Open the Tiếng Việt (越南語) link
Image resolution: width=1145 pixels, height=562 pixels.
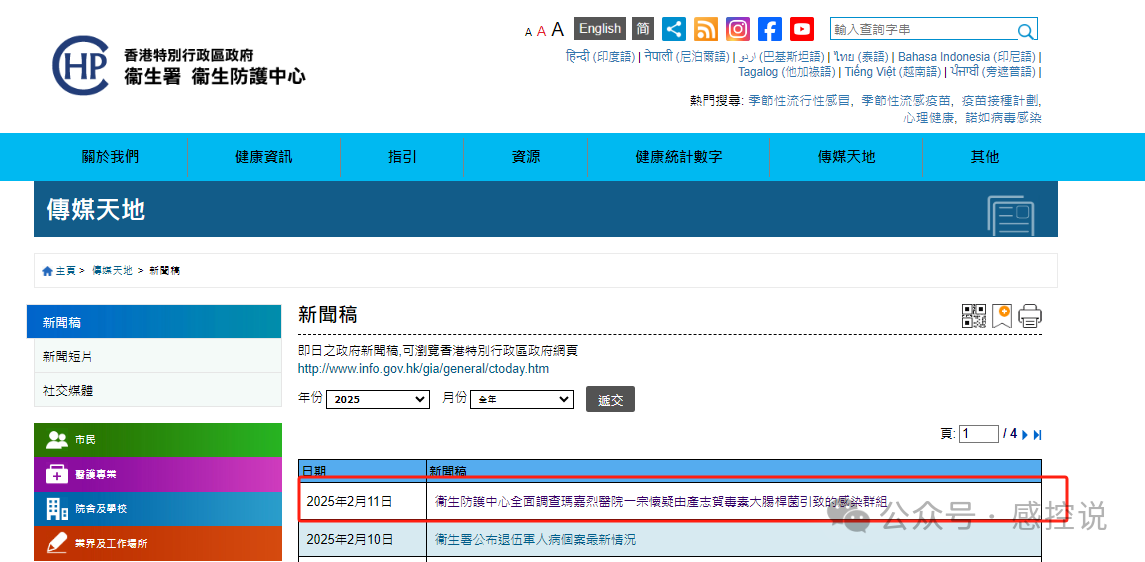point(893,72)
